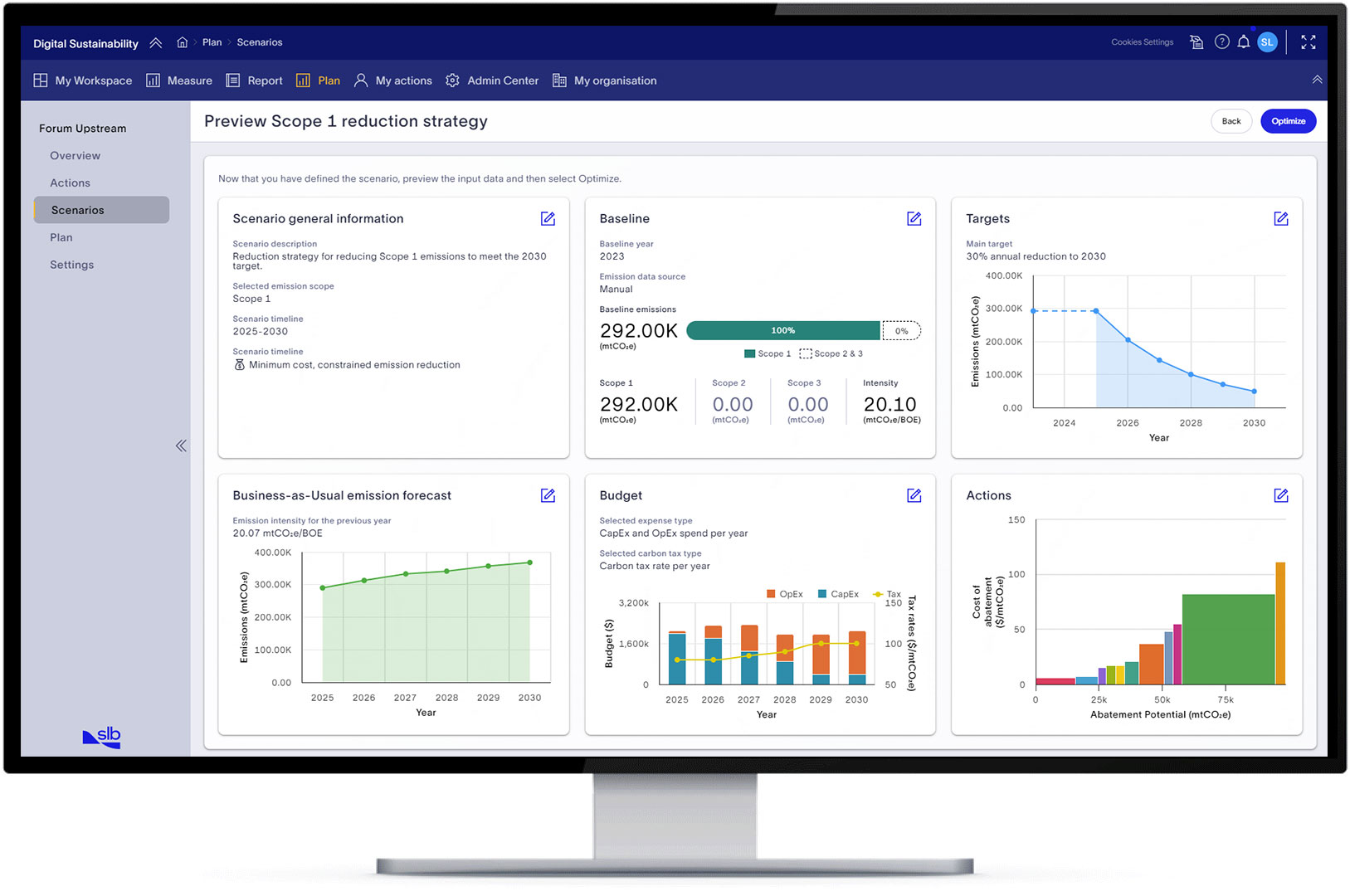
Task: Click the My organisation building icon
Action: pos(560,80)
